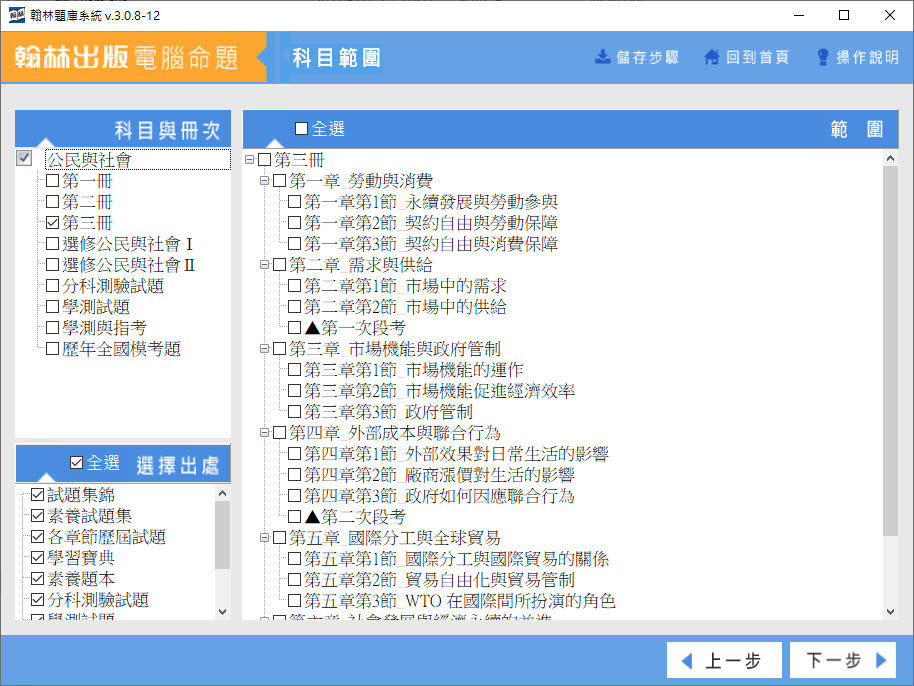
Task: Collapse 第一章_勞動與消費 chapter node
Action: (x=264, y=181)
